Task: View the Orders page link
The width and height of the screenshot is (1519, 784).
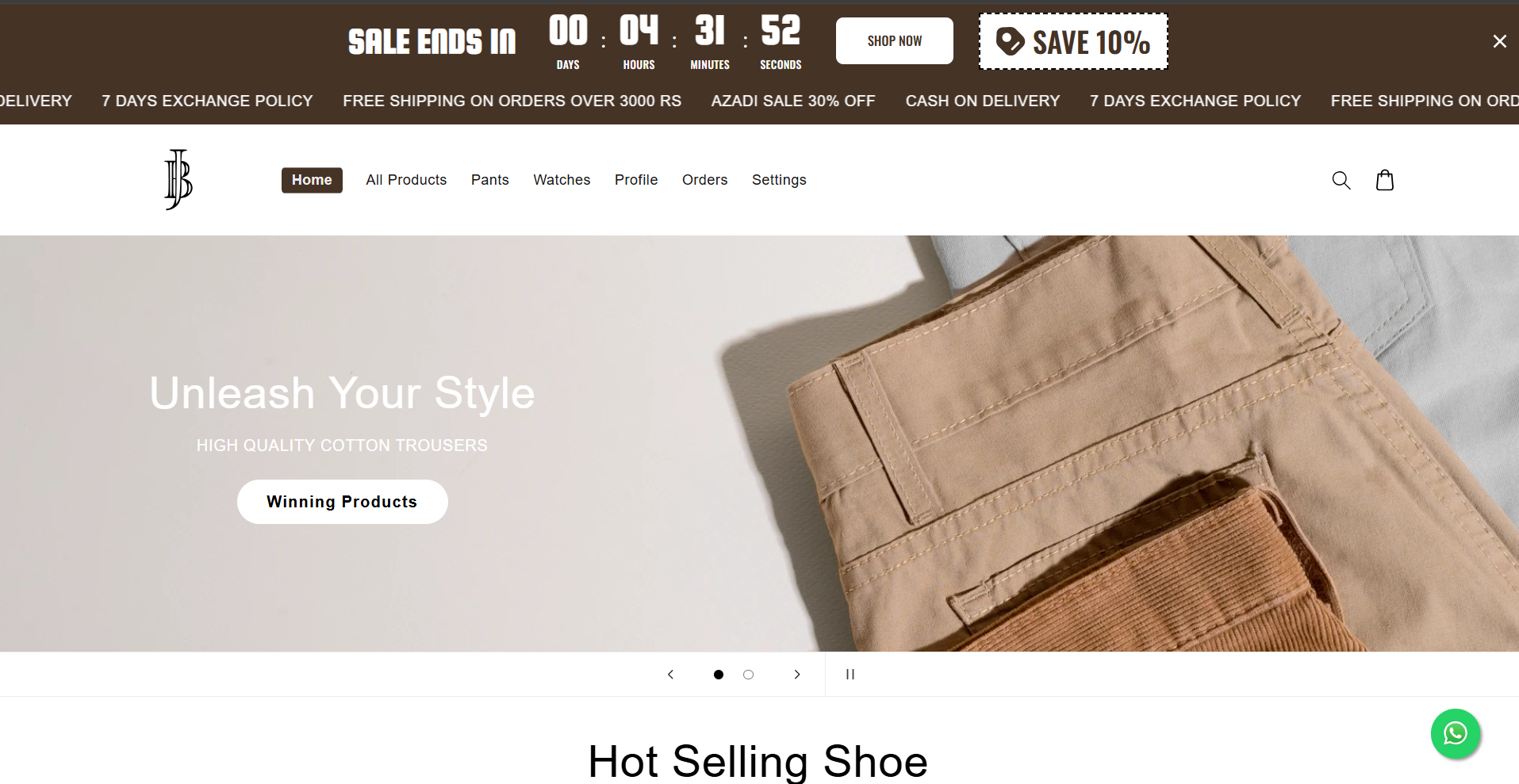Action: click(704, 180)
